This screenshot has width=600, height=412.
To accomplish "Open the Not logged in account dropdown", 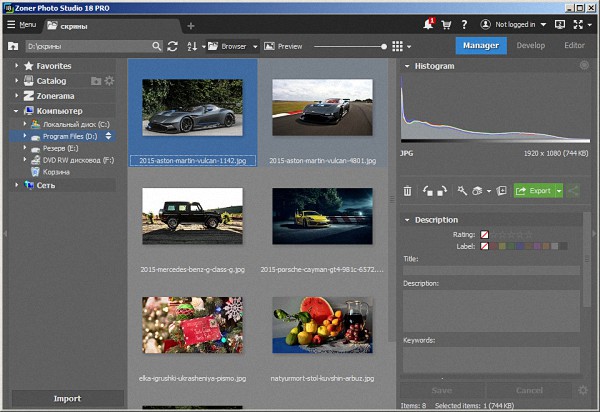I will pos(513,24).
